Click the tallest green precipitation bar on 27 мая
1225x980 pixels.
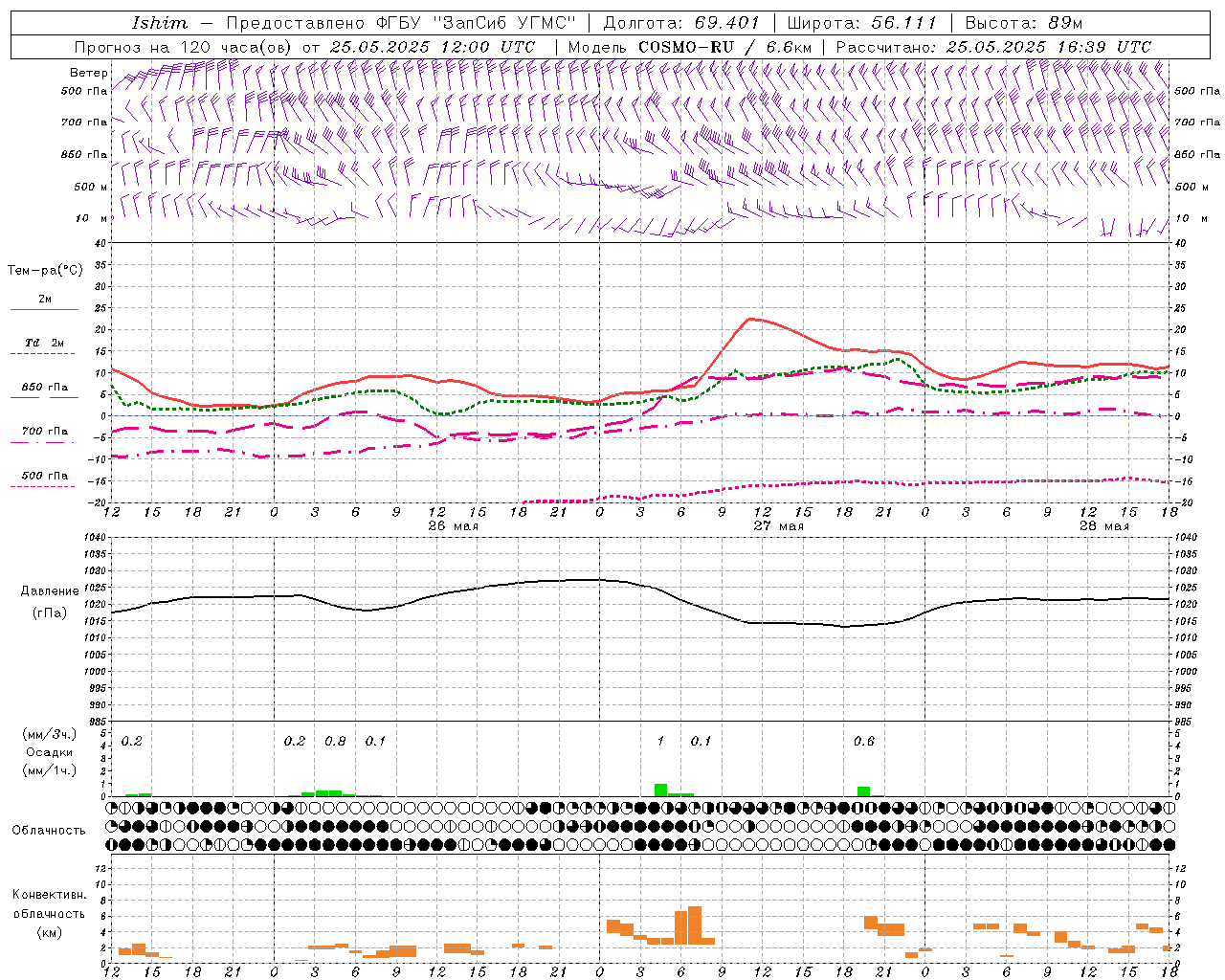[x=660, y=790]
